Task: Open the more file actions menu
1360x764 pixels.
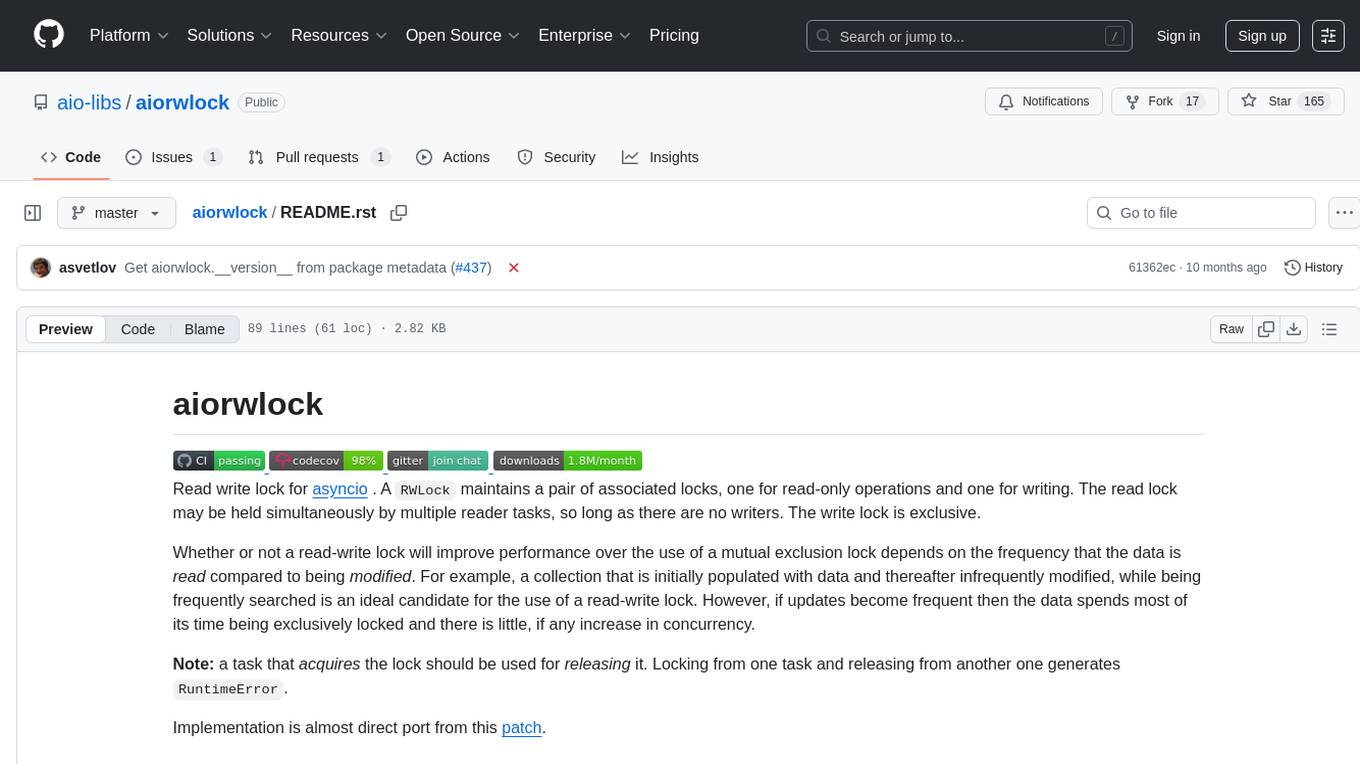Action: pos(1344,213)
